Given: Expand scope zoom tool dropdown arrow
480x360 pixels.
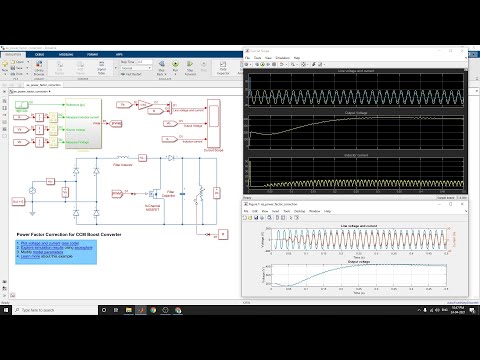Looking at the screenshot, I should [x=296, y=64].
